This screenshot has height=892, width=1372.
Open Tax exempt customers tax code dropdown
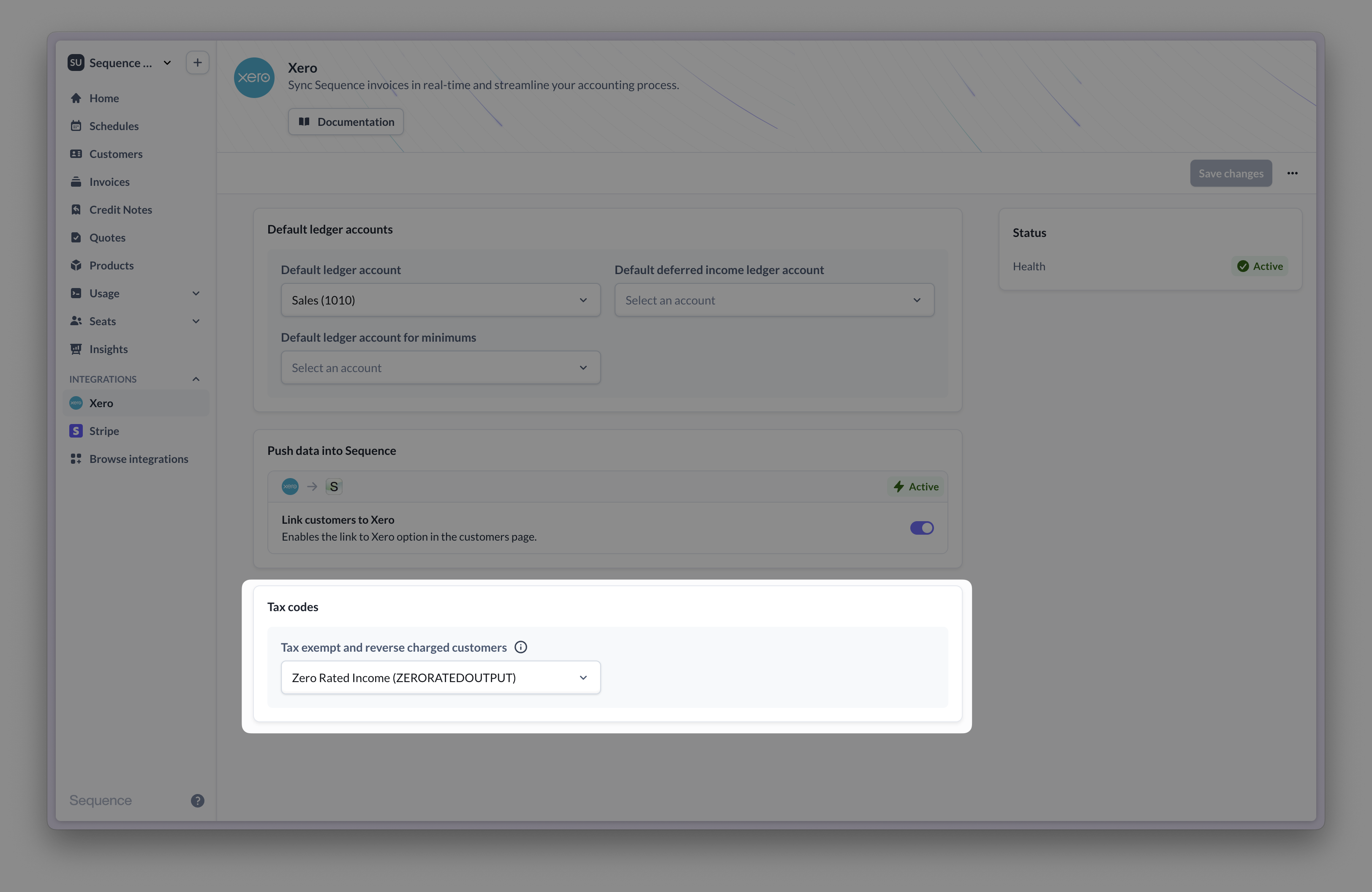coord(441,677)
